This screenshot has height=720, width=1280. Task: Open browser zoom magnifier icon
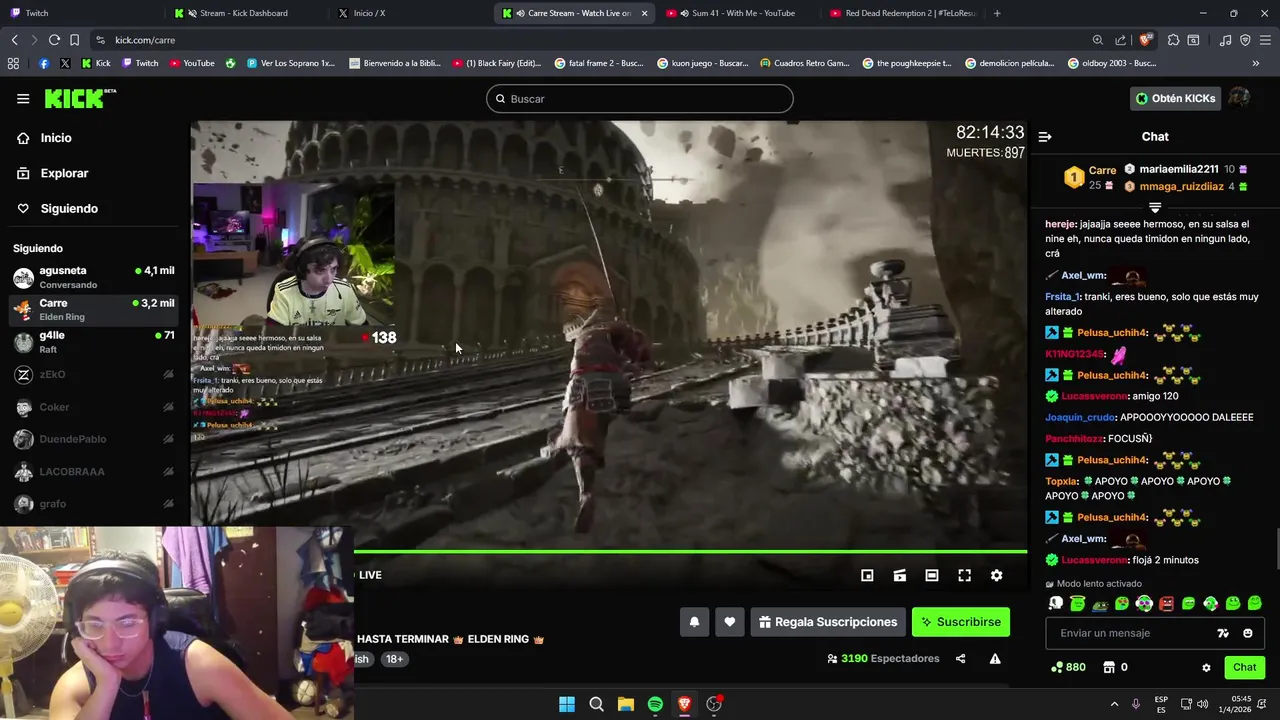click(1098, 40)
